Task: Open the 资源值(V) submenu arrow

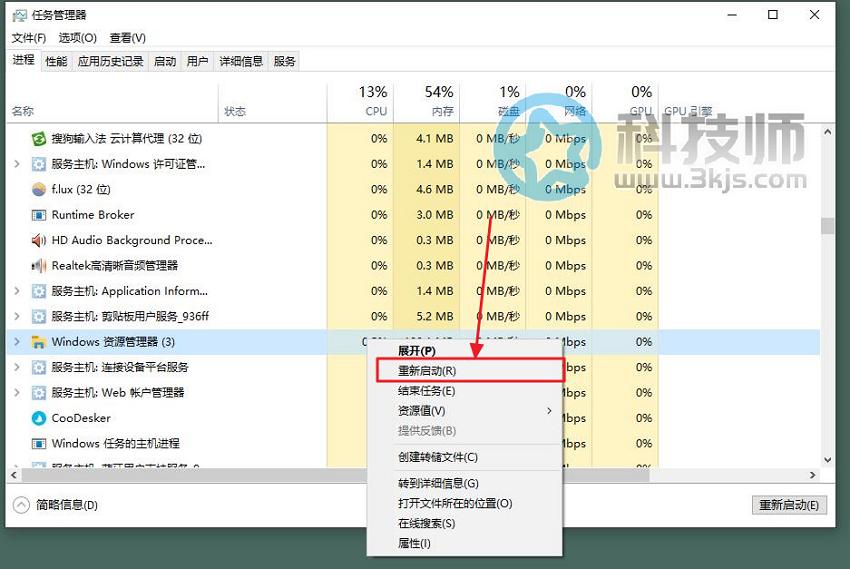Action: pyautogui.click(x=549, y=411)
